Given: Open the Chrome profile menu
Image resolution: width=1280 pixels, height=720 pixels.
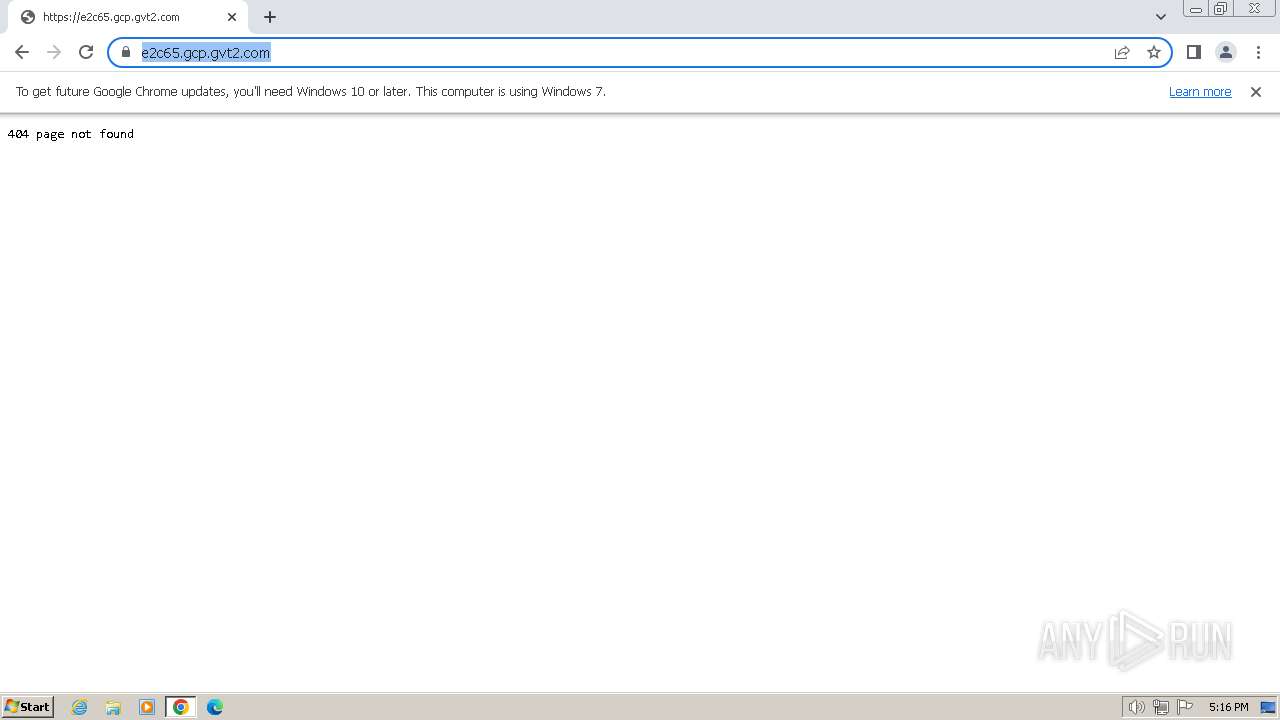Looking at the screenshot, I should point(1226,52).
